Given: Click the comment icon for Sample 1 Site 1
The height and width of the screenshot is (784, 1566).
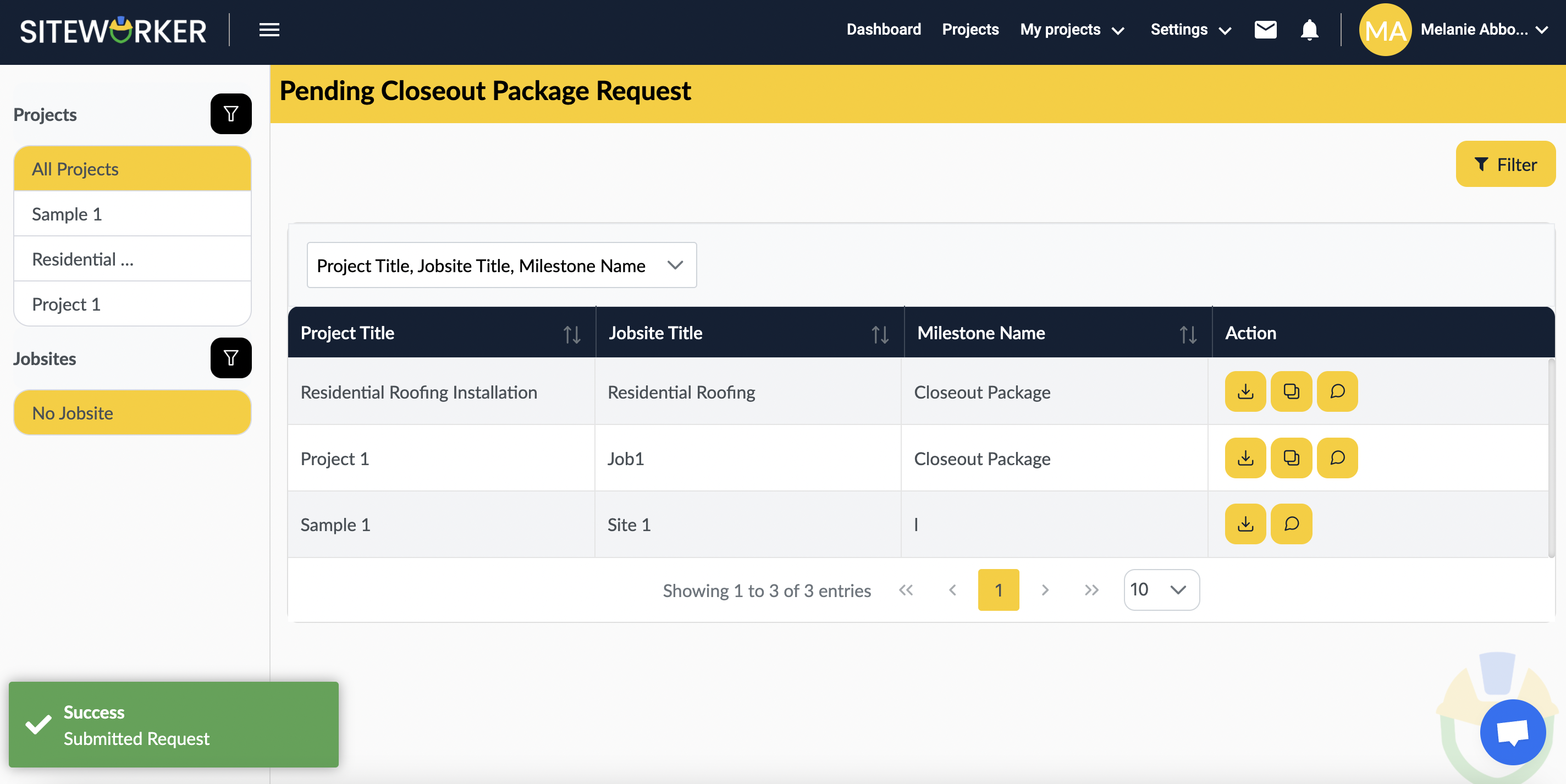Looking at the screenshot, I should 1291,523.
